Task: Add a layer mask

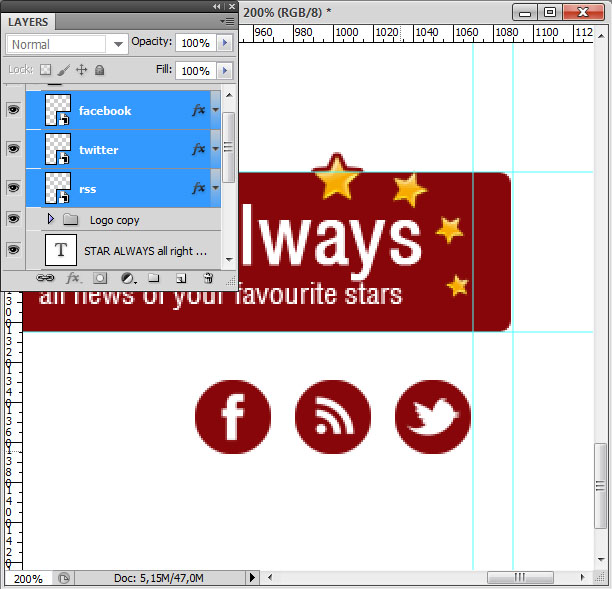Action: coord(100,278)
